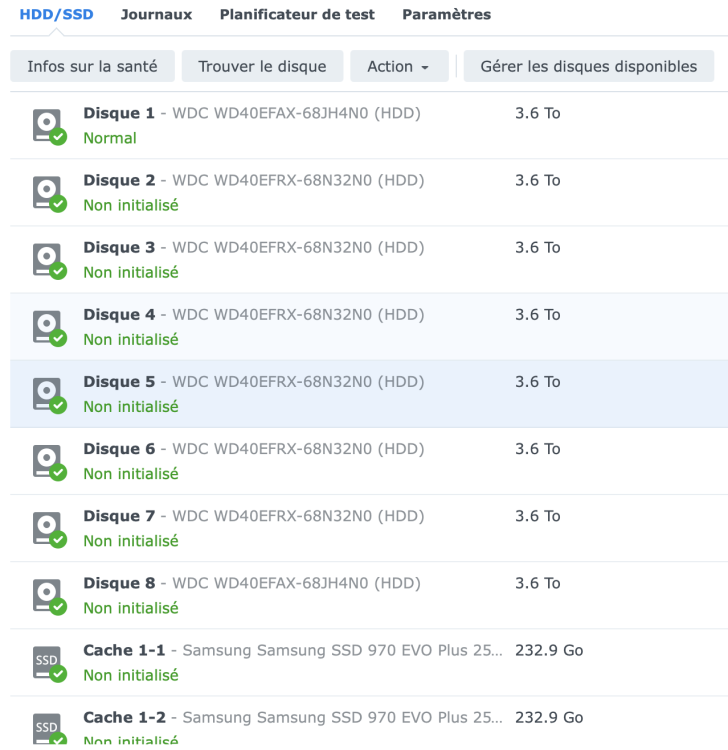Screen dimensions: 728x750
Task: Click the Cache 1-1 SSD icon
Action: click(x=47, y=661)
